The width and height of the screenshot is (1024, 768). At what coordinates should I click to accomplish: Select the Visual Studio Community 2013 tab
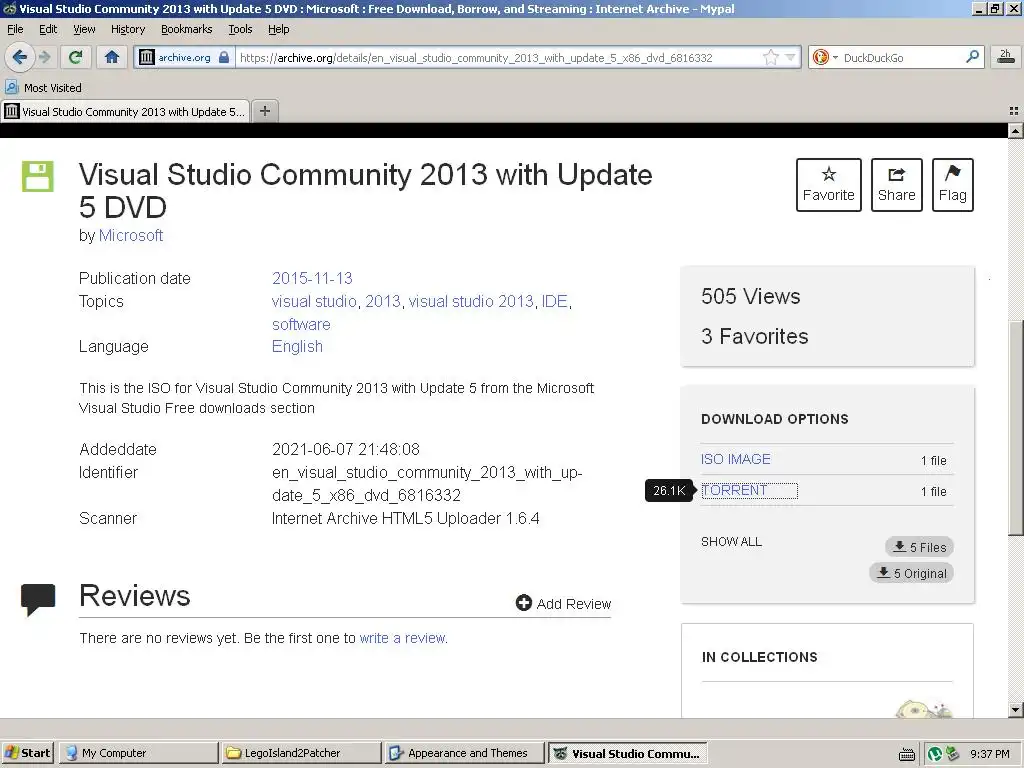(125, 112)
